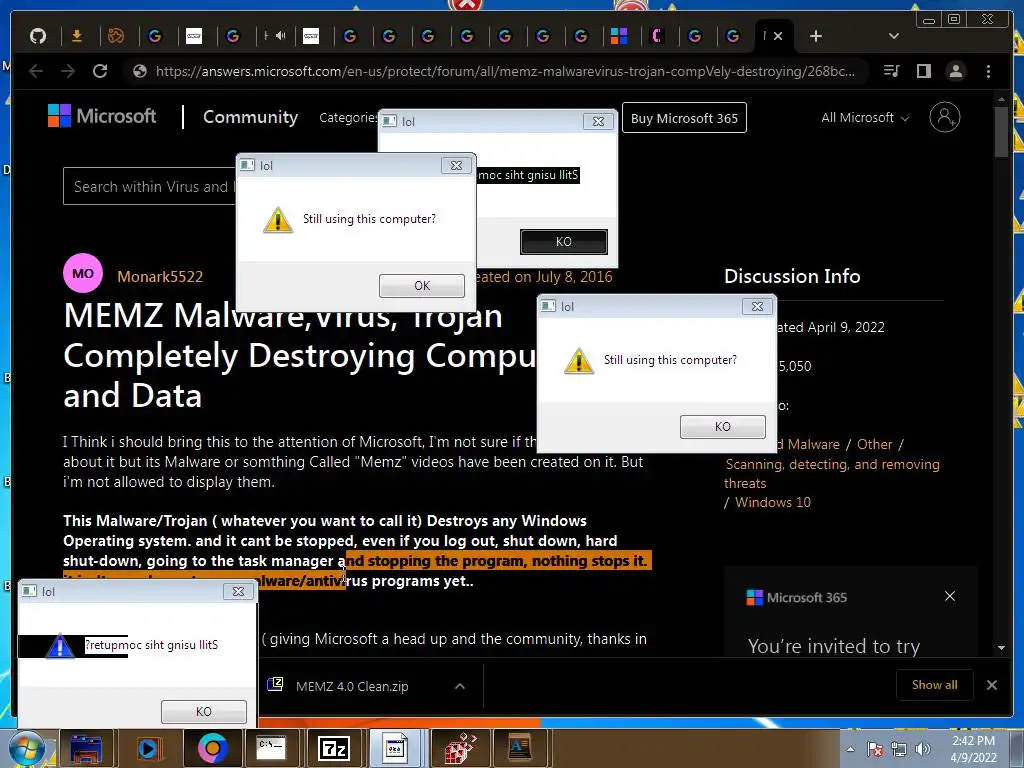Close the active browser tab
The image size is (1024, 768).
778,36
